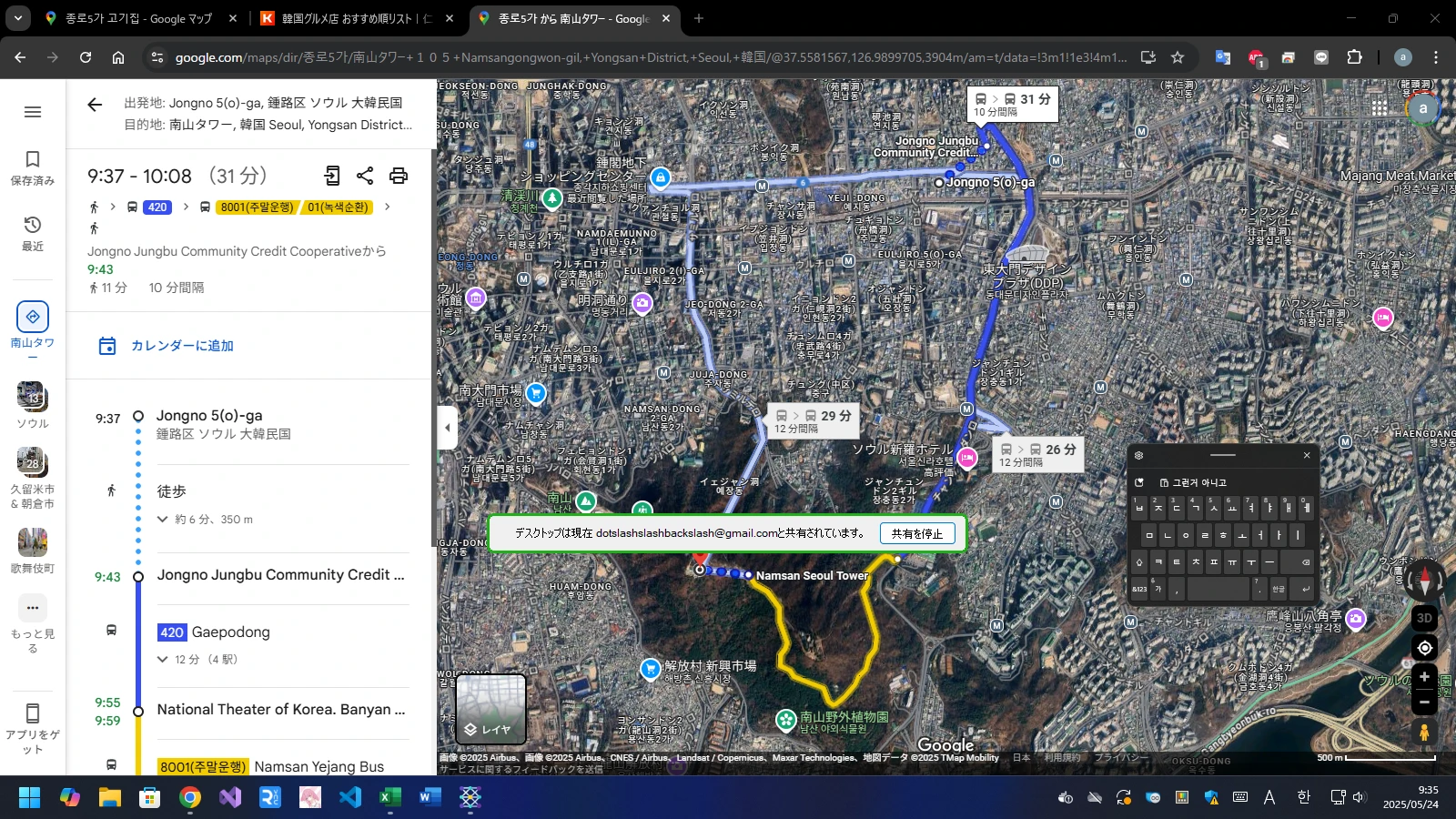Expand the 12 分 (4 駅) stops list
1456x819 pixels.
pos(197,660)
